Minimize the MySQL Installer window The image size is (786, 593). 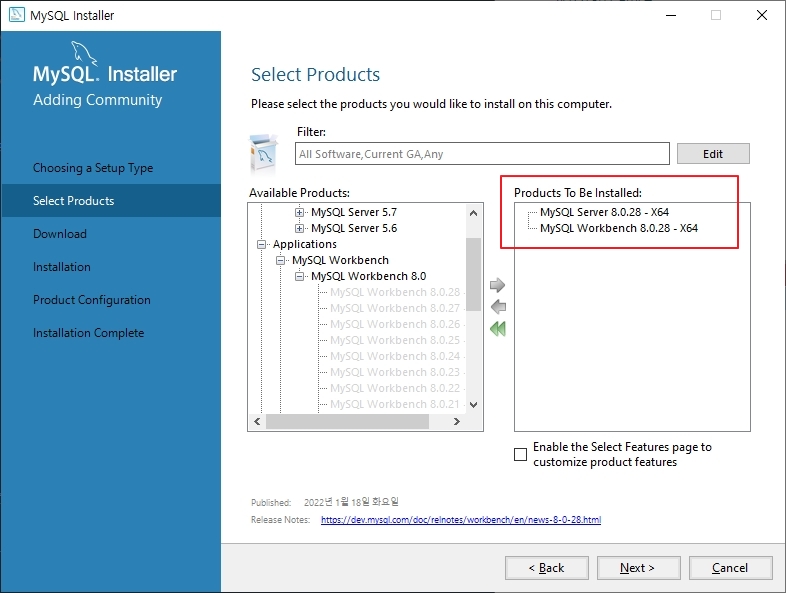tap(671, 15)
